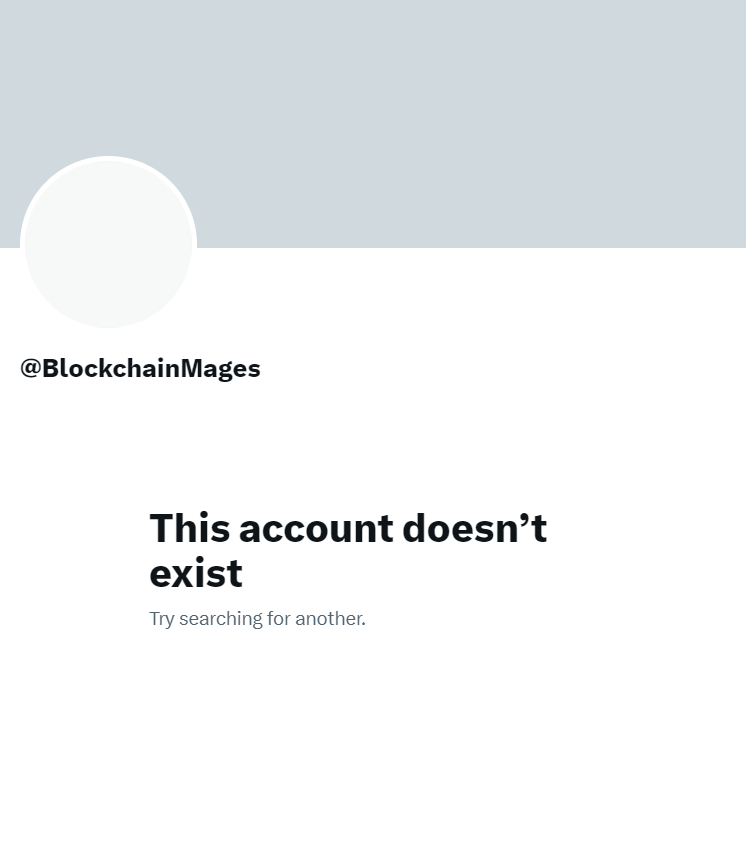Click the word "Try" in the subtext
The image size is (746, 862).
[162, 620]
